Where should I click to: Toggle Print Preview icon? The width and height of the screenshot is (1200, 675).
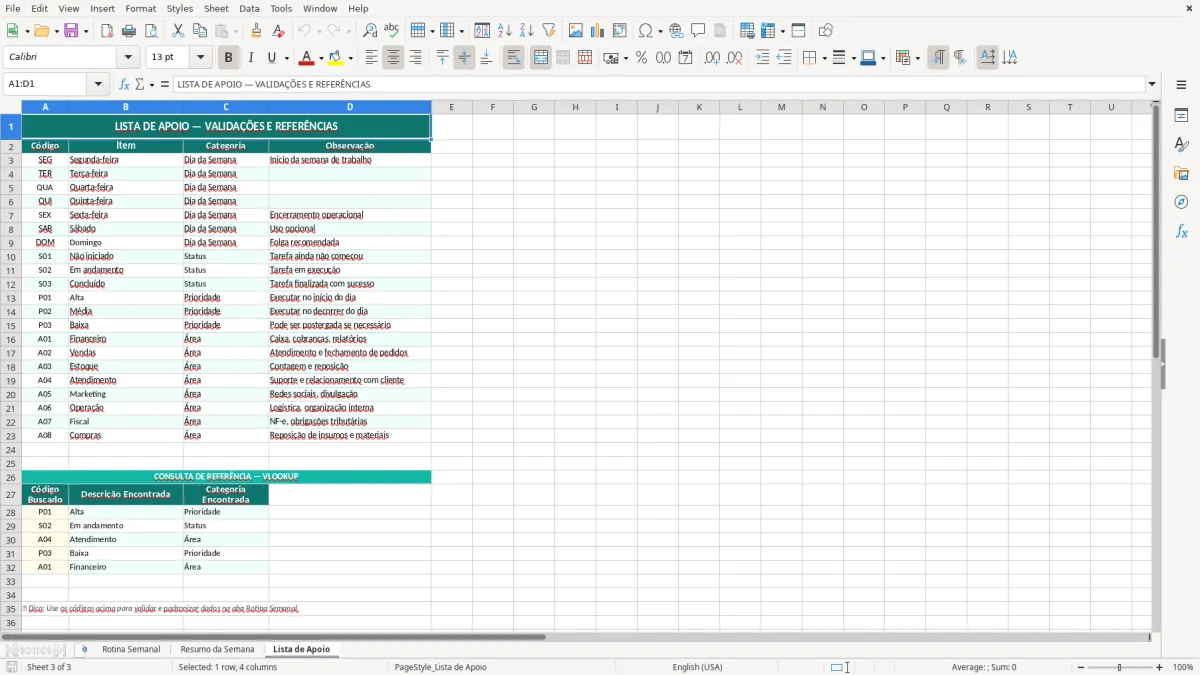[151, 31]
